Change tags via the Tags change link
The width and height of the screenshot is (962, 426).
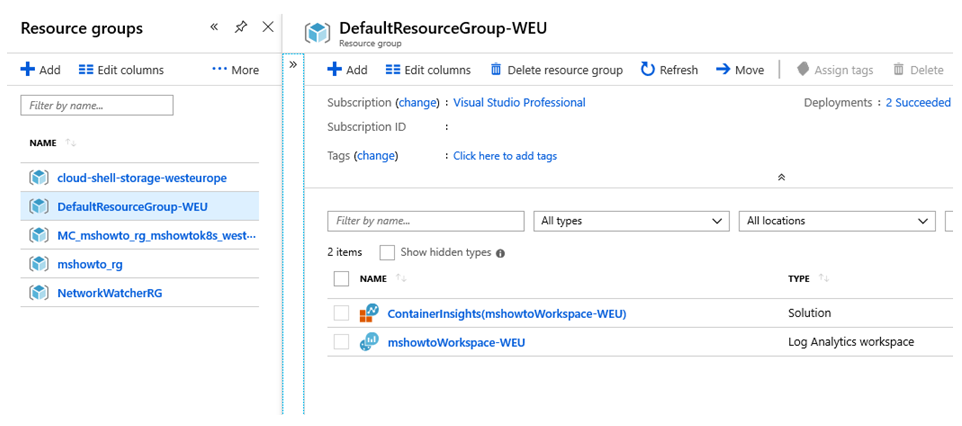pos(377,156)
